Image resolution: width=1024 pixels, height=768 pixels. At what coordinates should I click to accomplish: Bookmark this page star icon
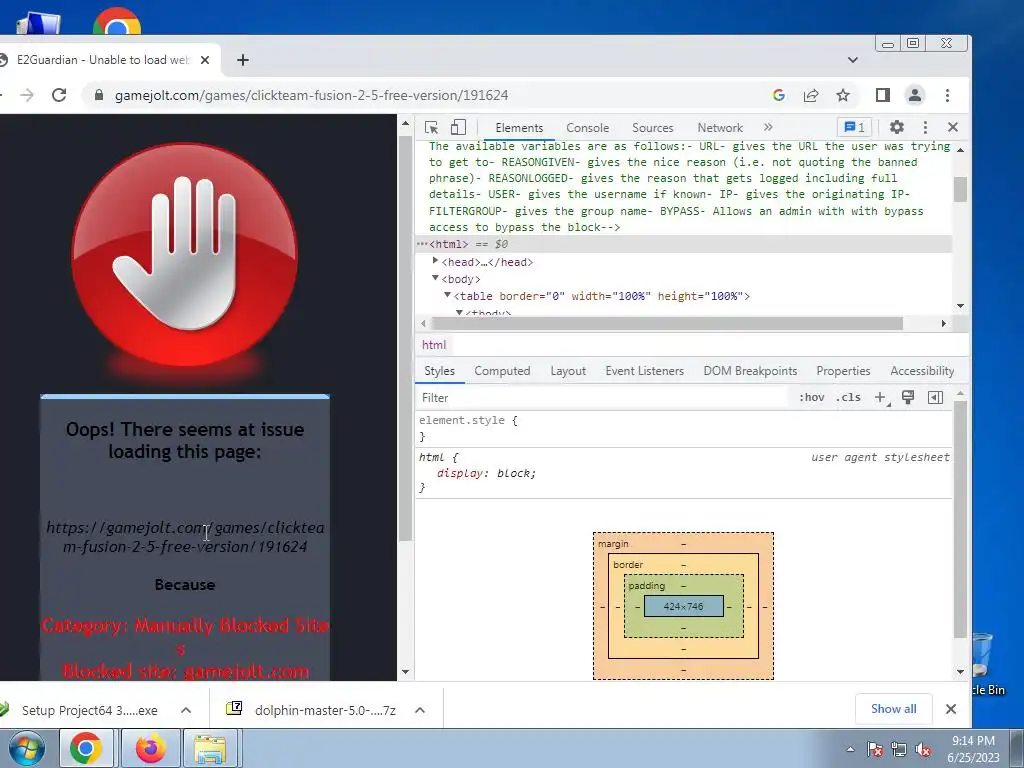843,95
